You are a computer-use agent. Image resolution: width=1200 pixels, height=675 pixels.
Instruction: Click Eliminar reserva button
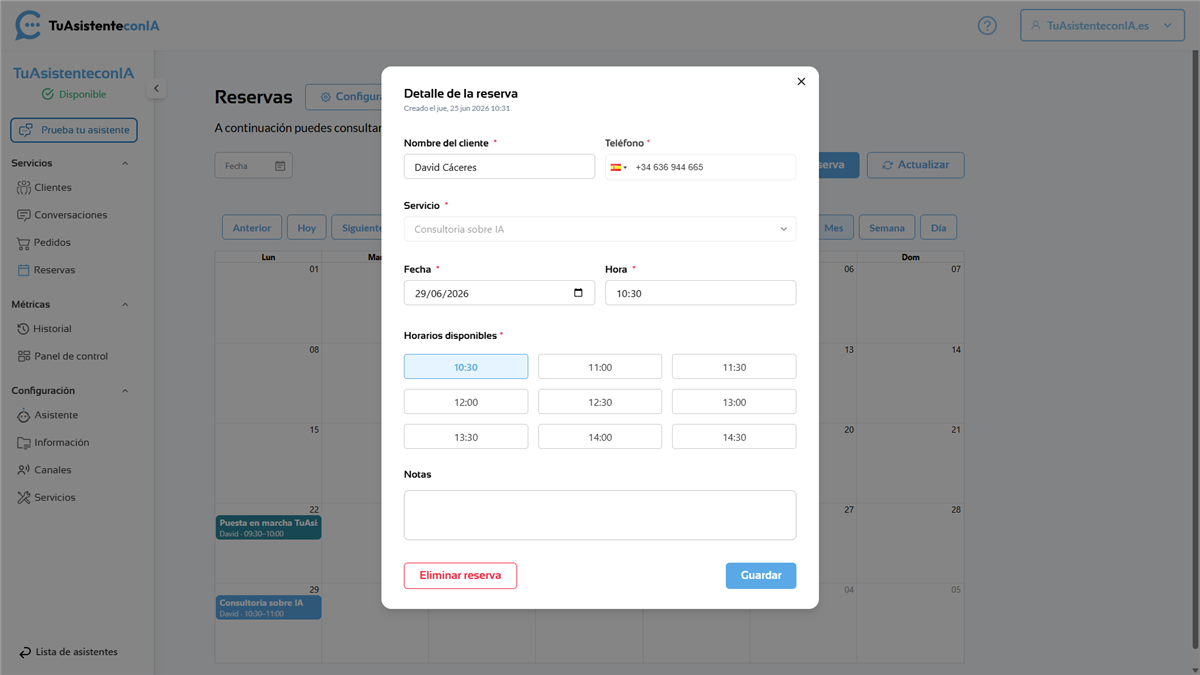pos(460,576)
